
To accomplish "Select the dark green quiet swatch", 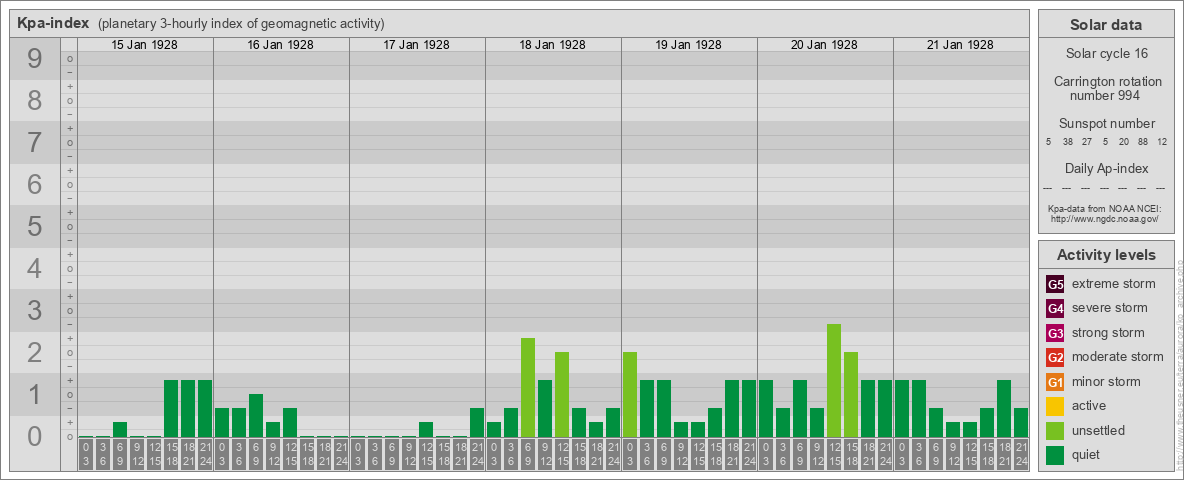I will (1055, 455).
